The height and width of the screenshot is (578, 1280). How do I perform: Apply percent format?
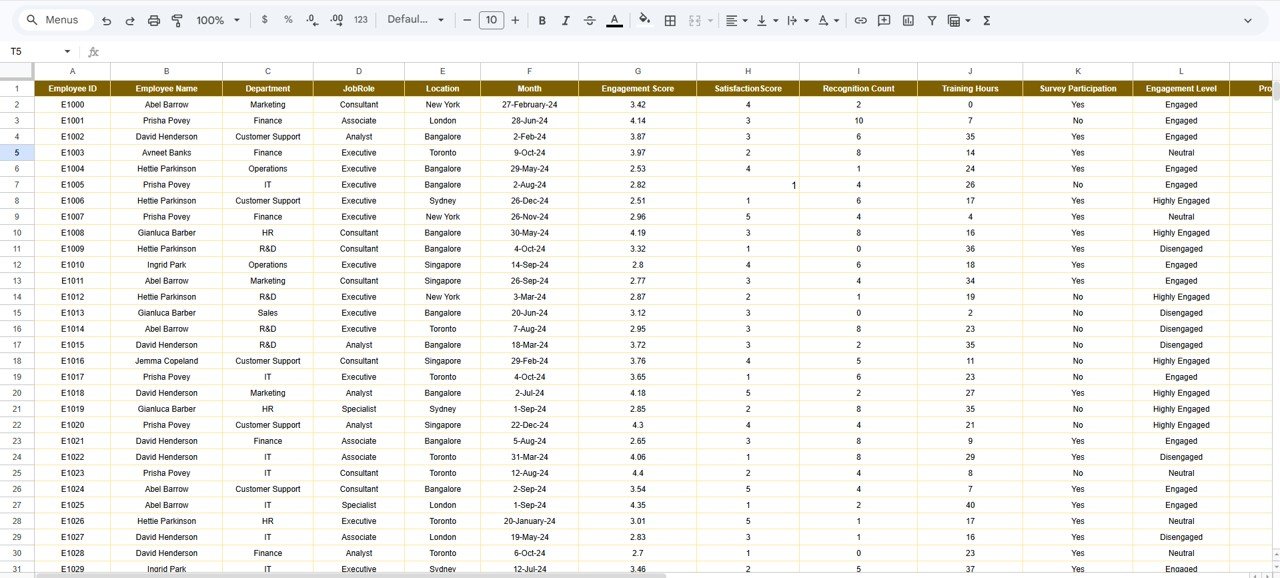point(287,20)
